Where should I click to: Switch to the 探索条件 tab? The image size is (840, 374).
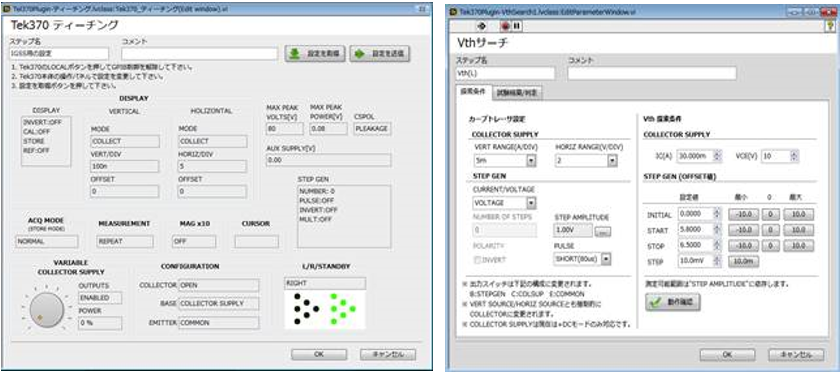[x=472, y=92]
